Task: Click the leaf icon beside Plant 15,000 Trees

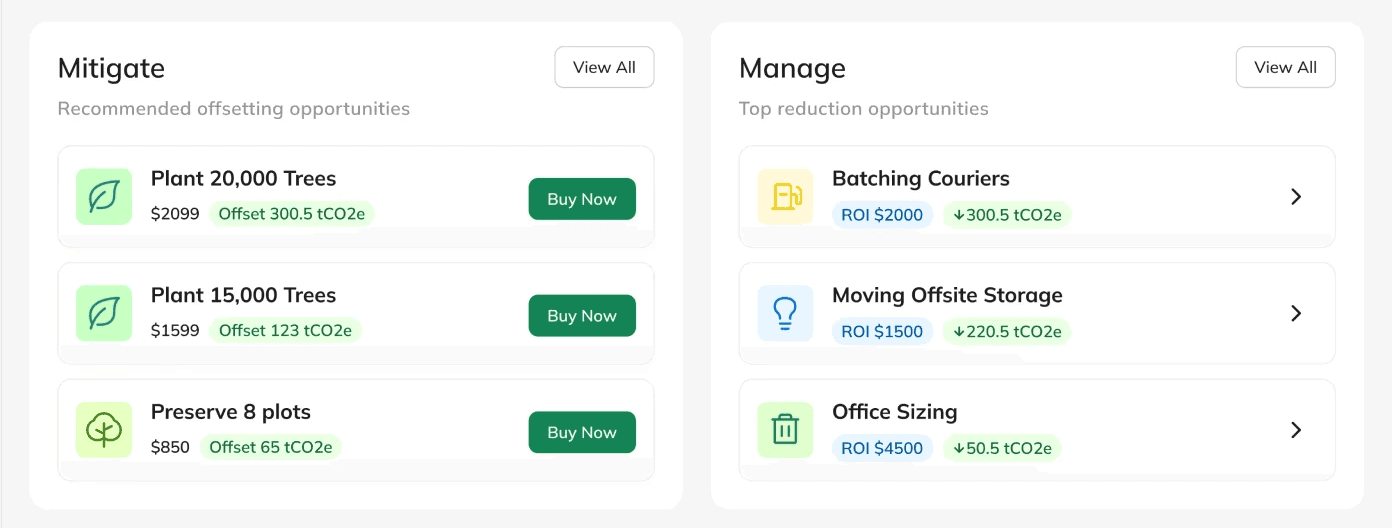Action: (104, 313)
